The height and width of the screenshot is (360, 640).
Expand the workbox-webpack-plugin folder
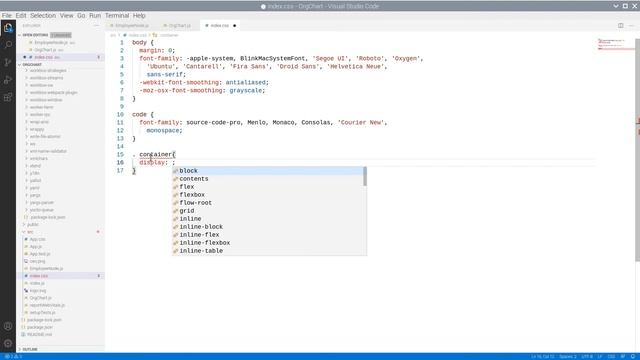(53, 92)
